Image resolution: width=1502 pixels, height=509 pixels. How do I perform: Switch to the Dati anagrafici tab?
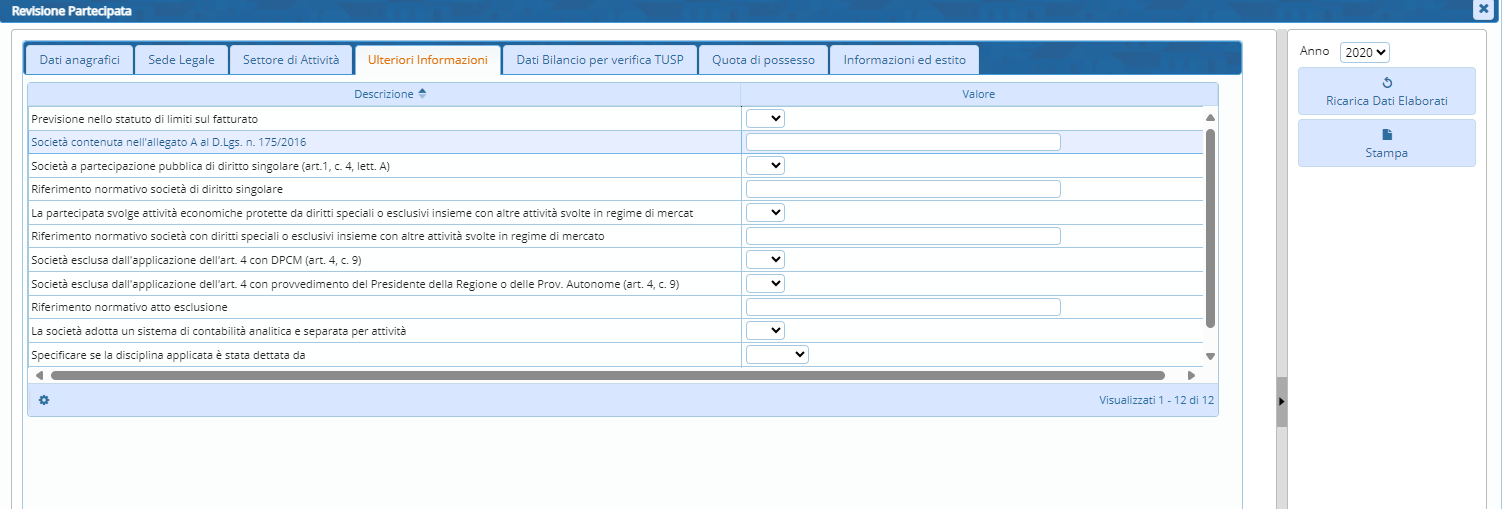point(79,60)
